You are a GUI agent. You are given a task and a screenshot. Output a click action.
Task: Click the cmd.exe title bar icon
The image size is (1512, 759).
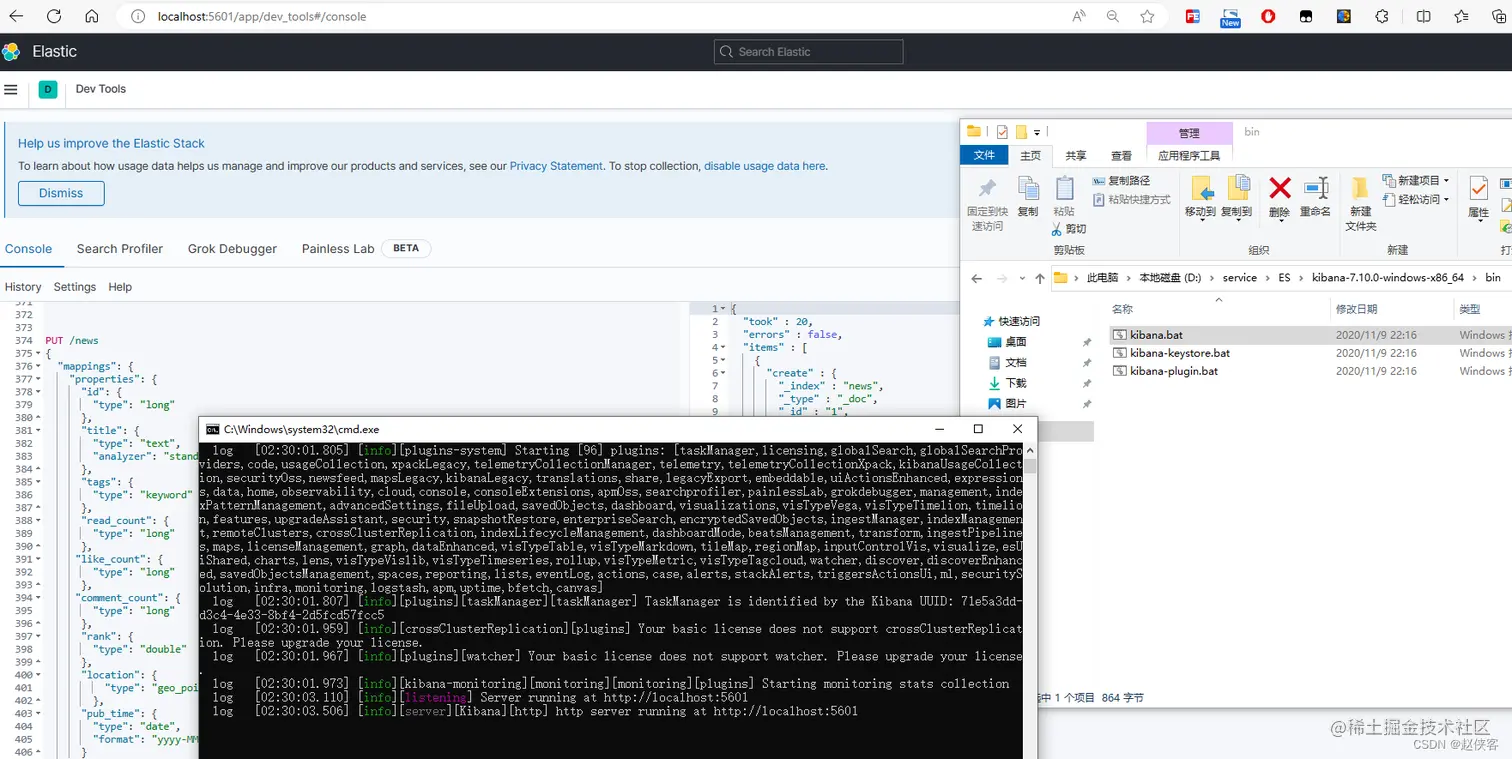(x=212, y=429)
